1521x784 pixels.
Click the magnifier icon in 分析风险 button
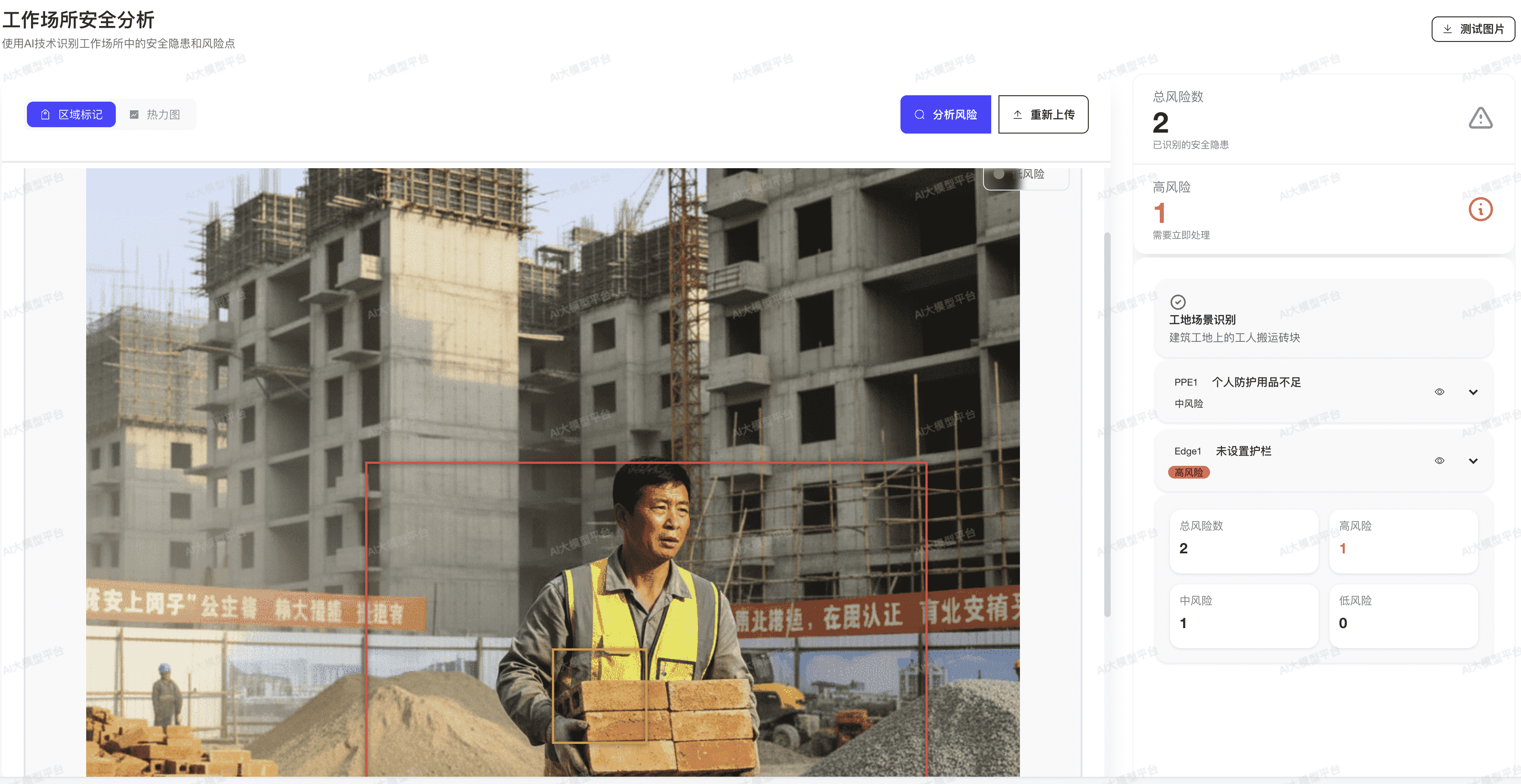pos(919,114)
